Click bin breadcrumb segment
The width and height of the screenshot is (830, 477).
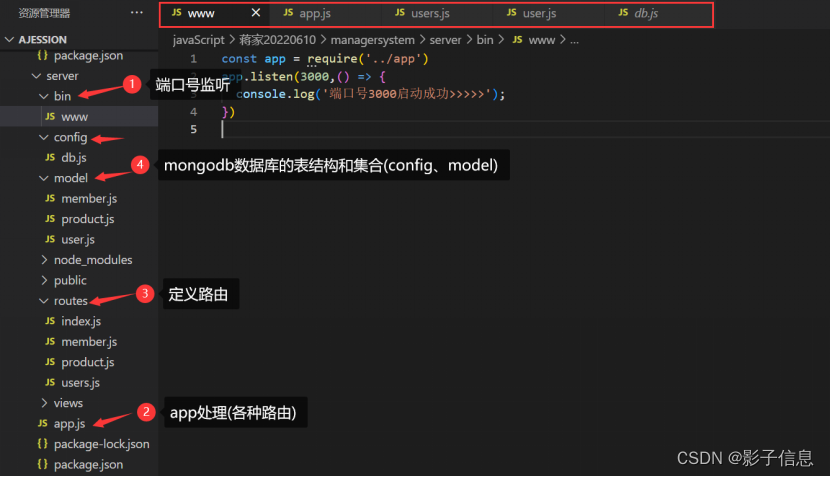(485, 40)
